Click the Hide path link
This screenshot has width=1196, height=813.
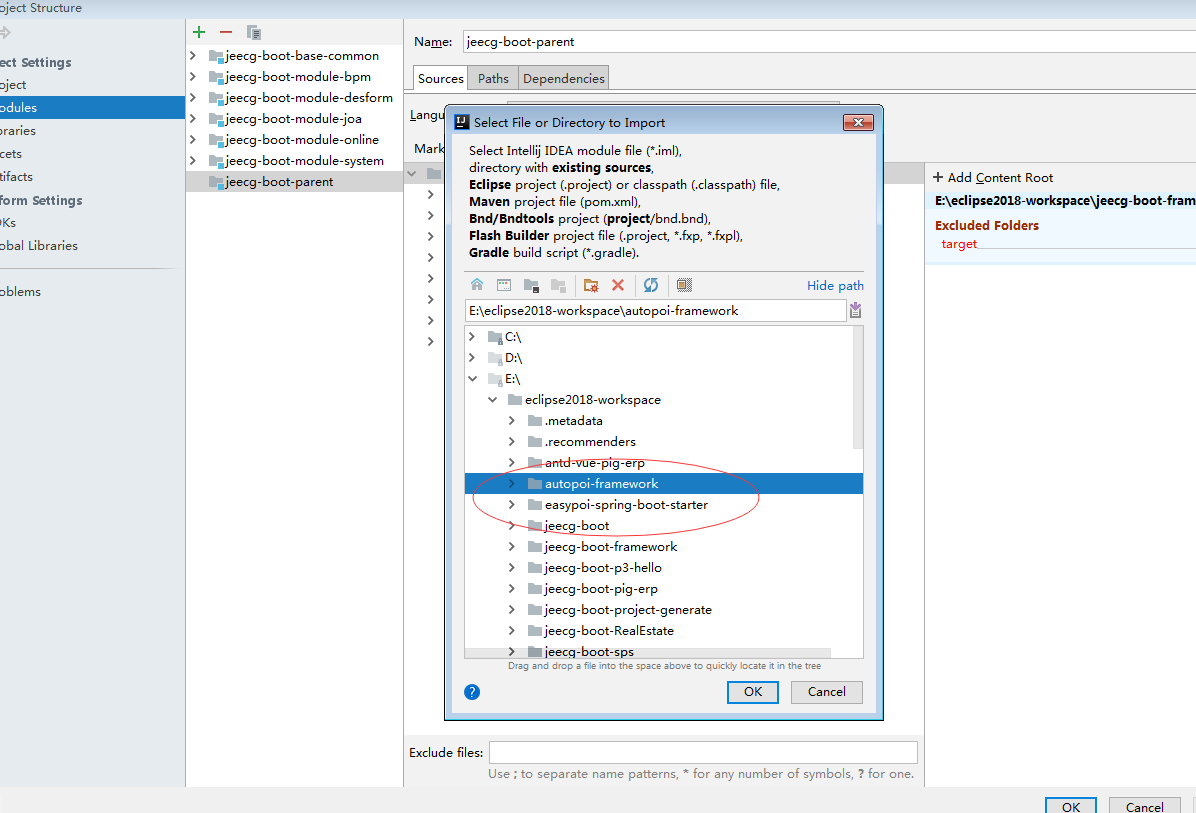click(835, 285)
